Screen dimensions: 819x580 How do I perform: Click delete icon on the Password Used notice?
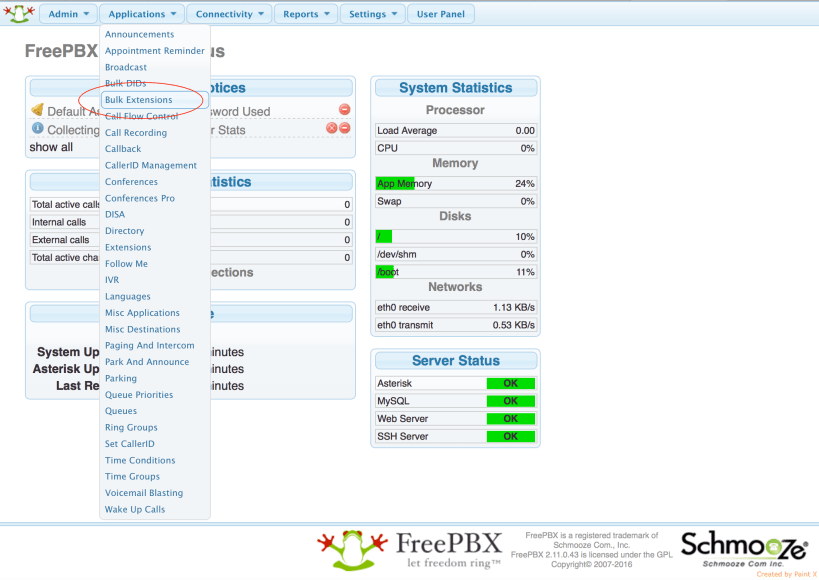344,110
